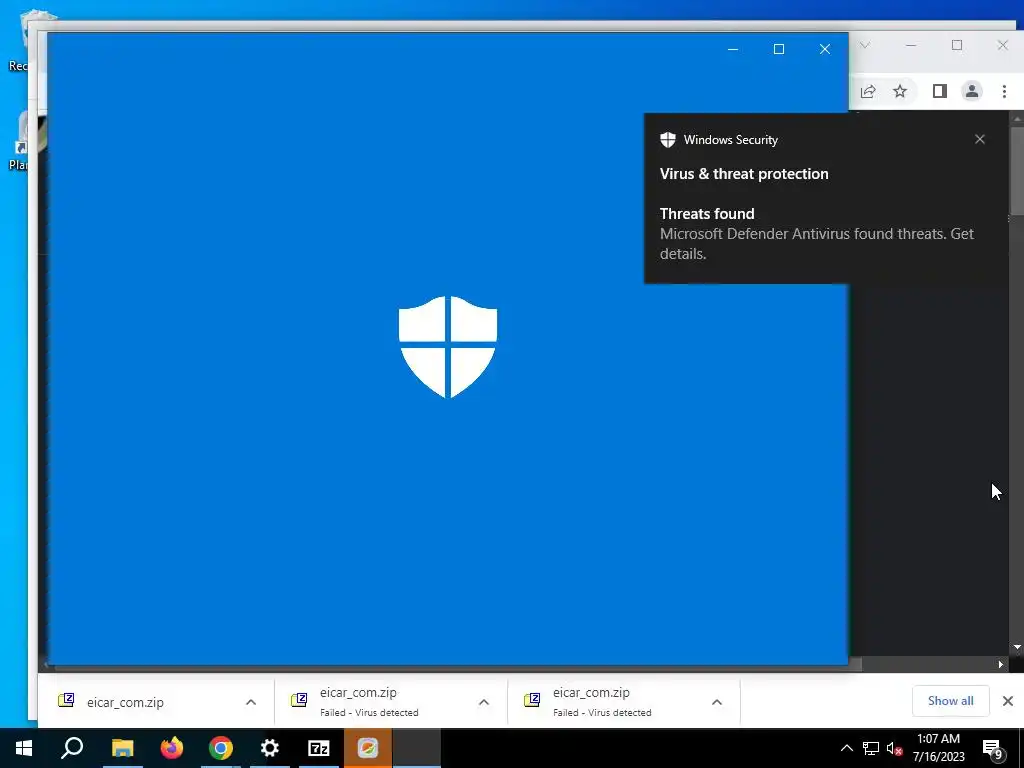Open Settings gear in the taskbar
The width and height of the screenshot is (1024, 768).
270,748
